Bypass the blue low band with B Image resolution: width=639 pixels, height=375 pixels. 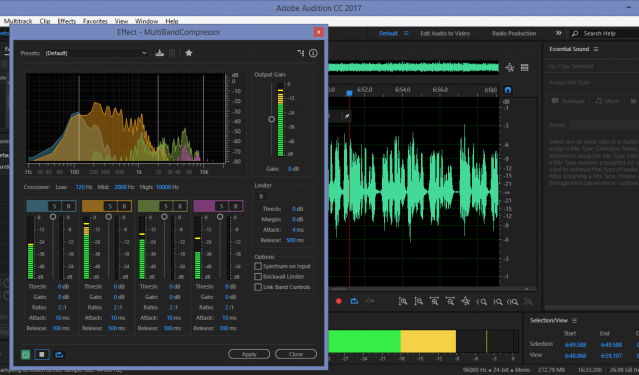click(x=68, y=206)
